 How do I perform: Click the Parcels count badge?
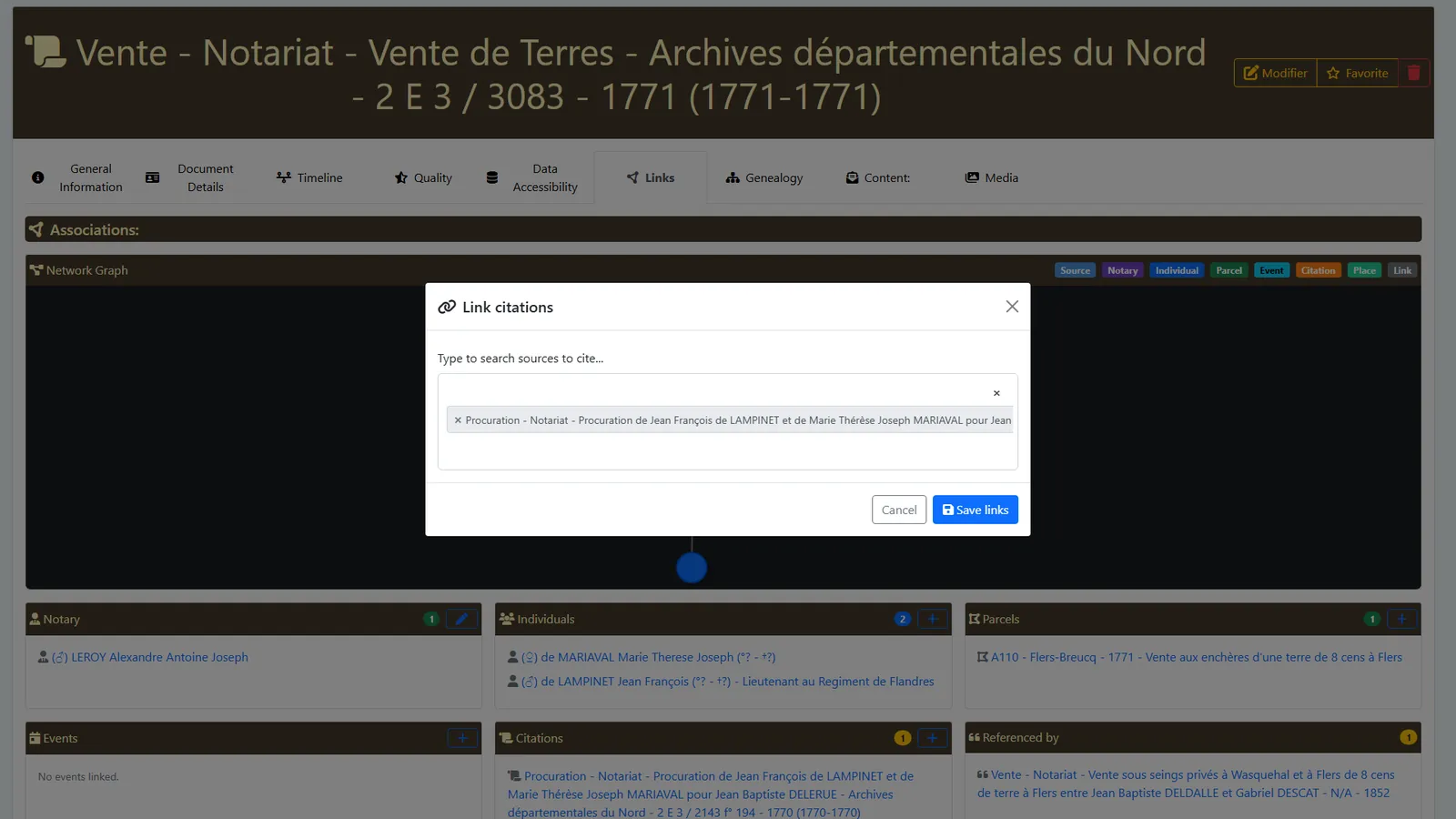point(1372,619)
